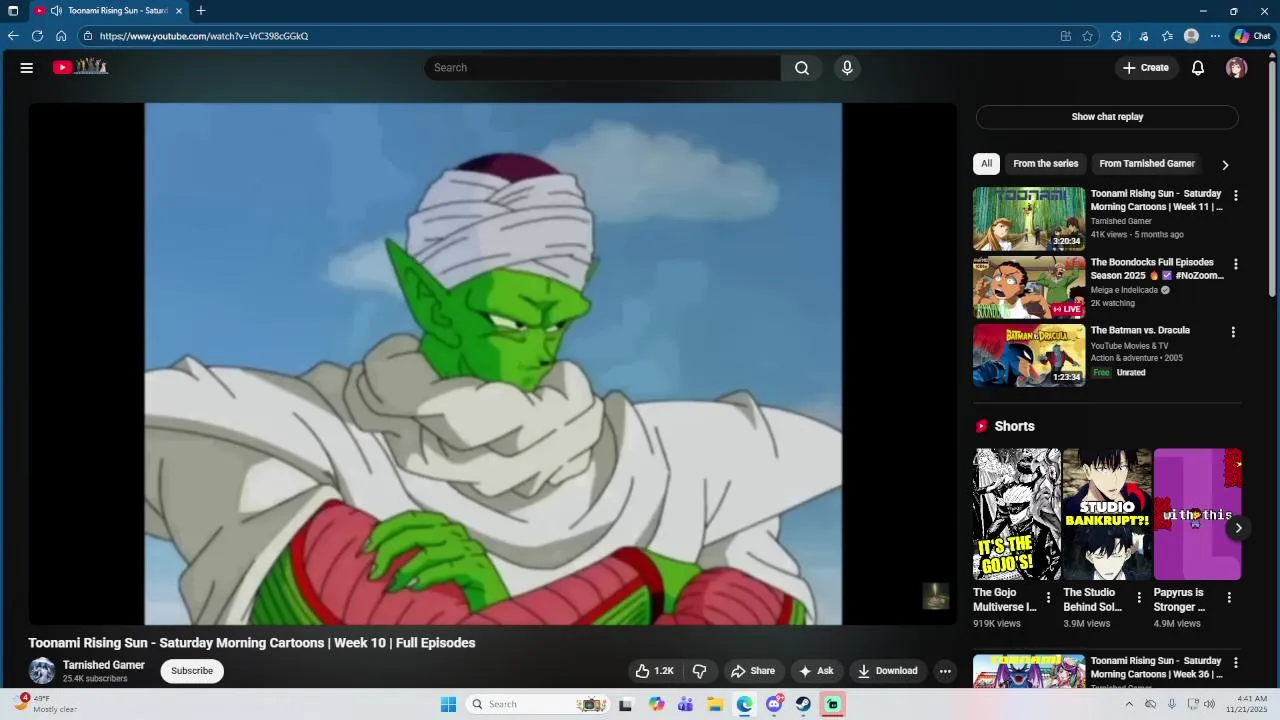This screenshot has height=720, width=1280.
Task: Open Copilot Chat in the browser
Action: 1252,36
